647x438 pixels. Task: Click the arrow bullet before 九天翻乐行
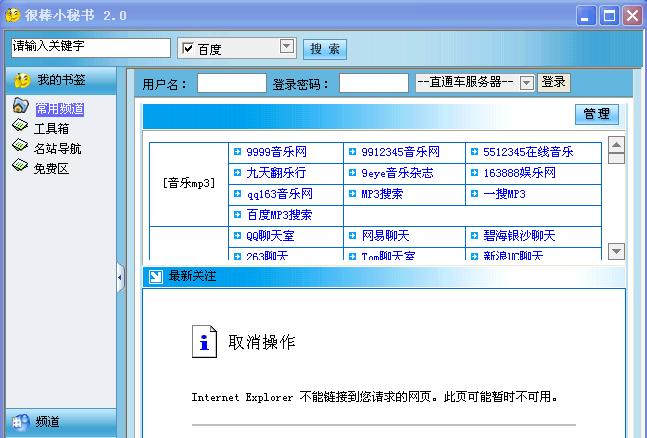[x=237, y=173]
